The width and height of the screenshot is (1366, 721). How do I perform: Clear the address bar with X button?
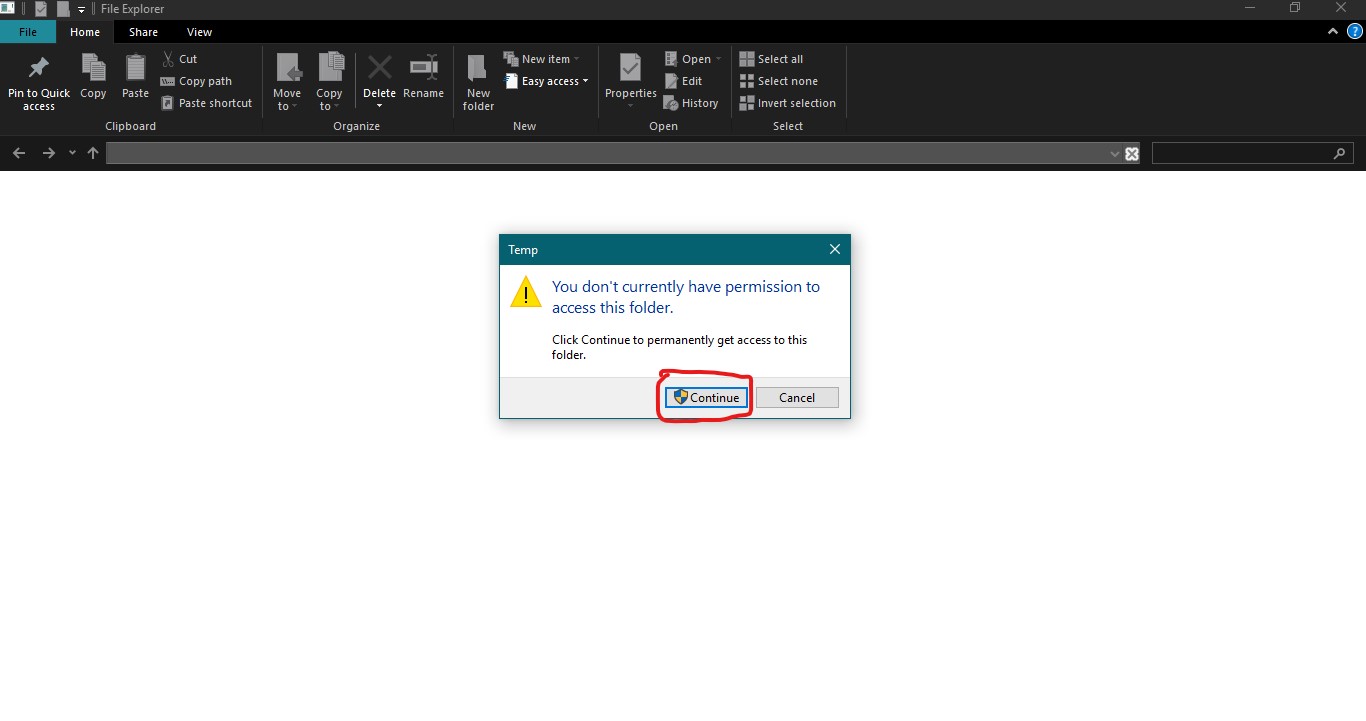(1132, 154)
